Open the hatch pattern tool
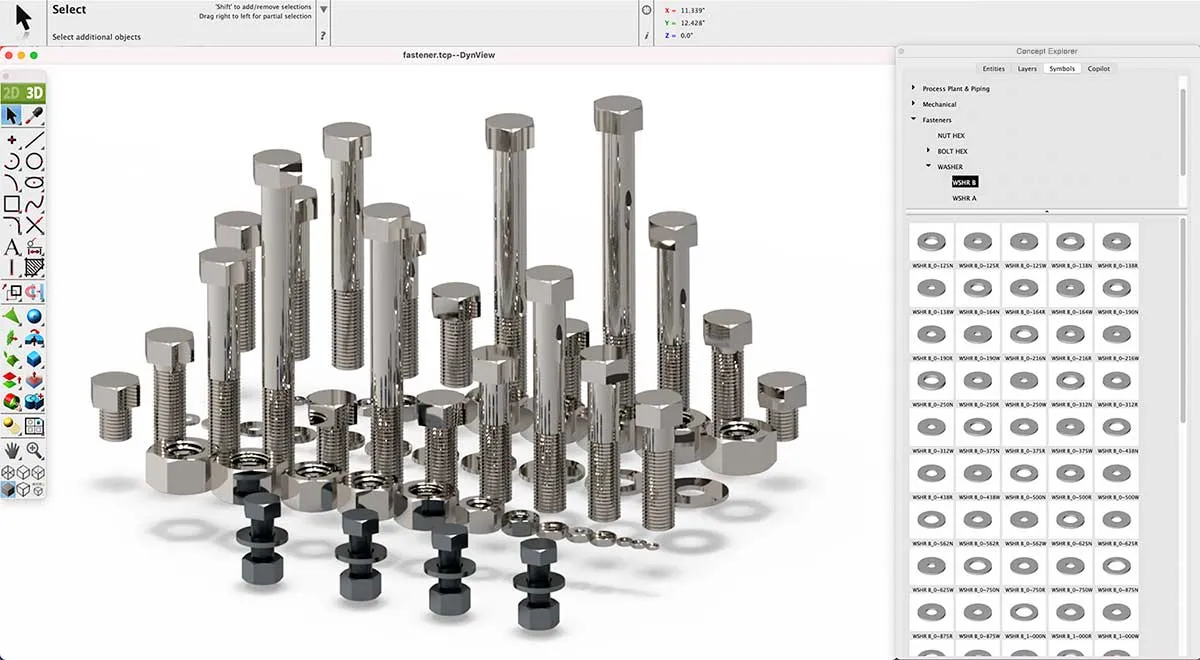The image size is (1200, 660). tap(35, 266)
